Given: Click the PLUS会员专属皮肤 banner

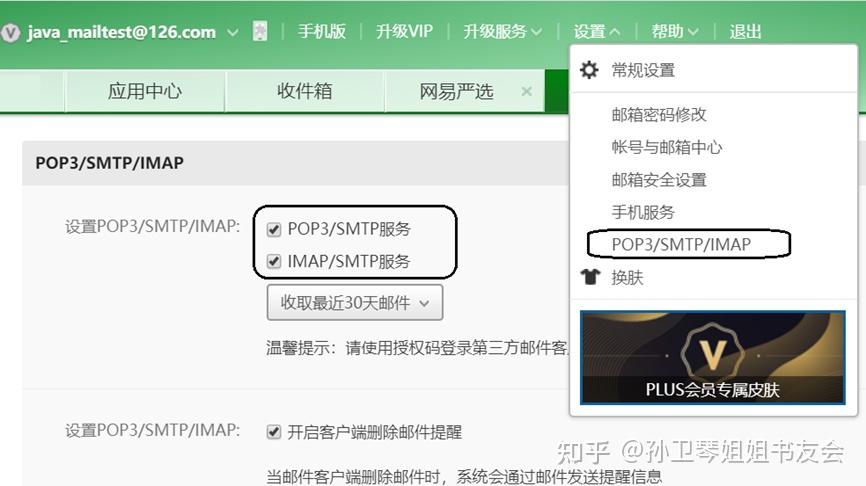Looking at the screenshot, I should (712, 357).
